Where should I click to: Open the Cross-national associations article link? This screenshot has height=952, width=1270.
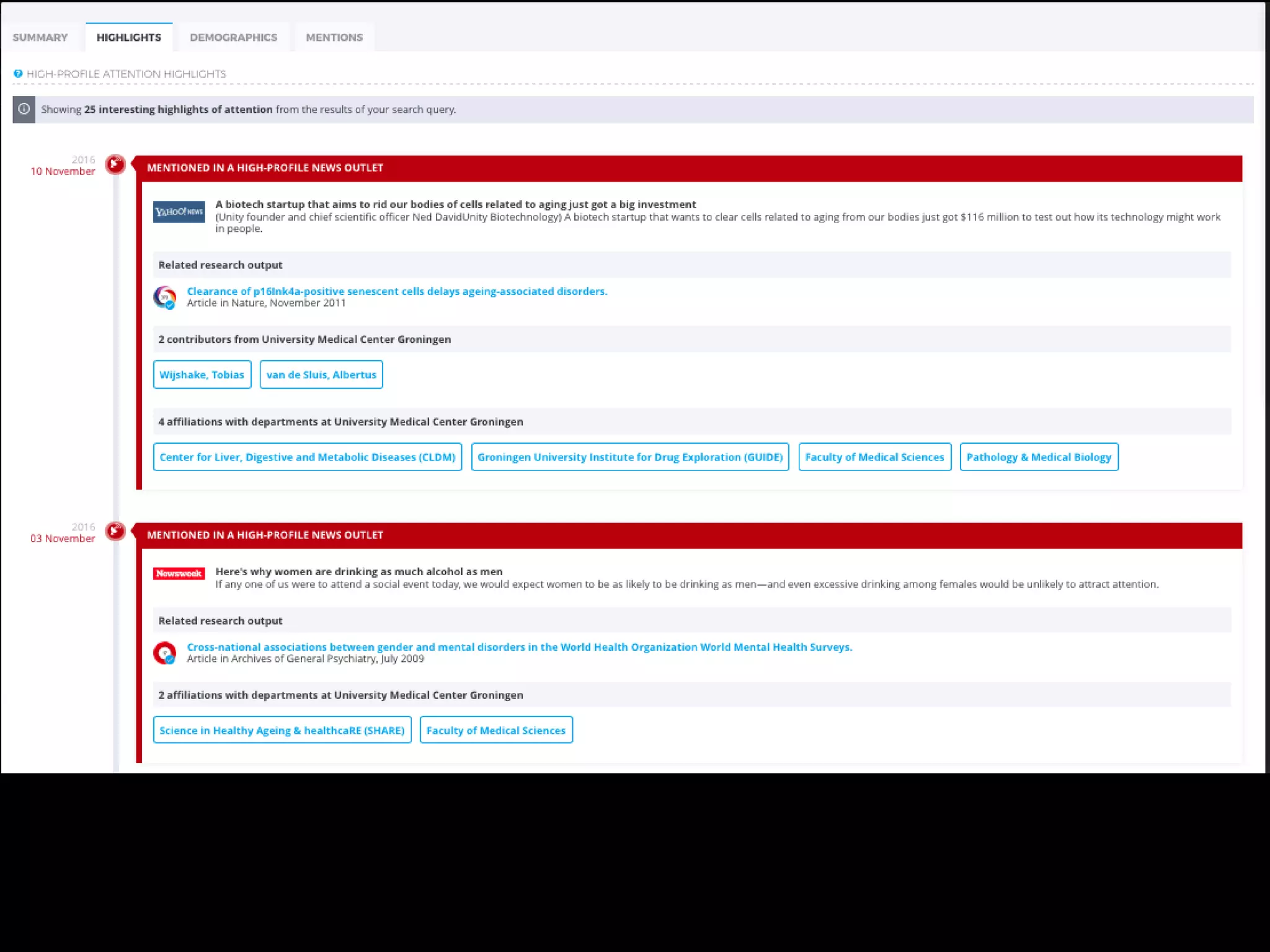pyautogui.click(x=519, y=647)
